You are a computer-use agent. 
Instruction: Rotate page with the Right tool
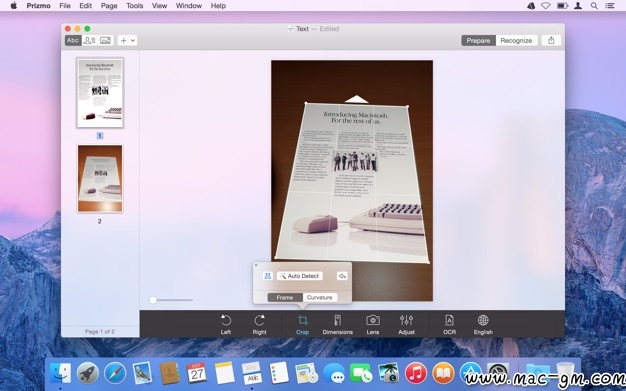point(259,324)
